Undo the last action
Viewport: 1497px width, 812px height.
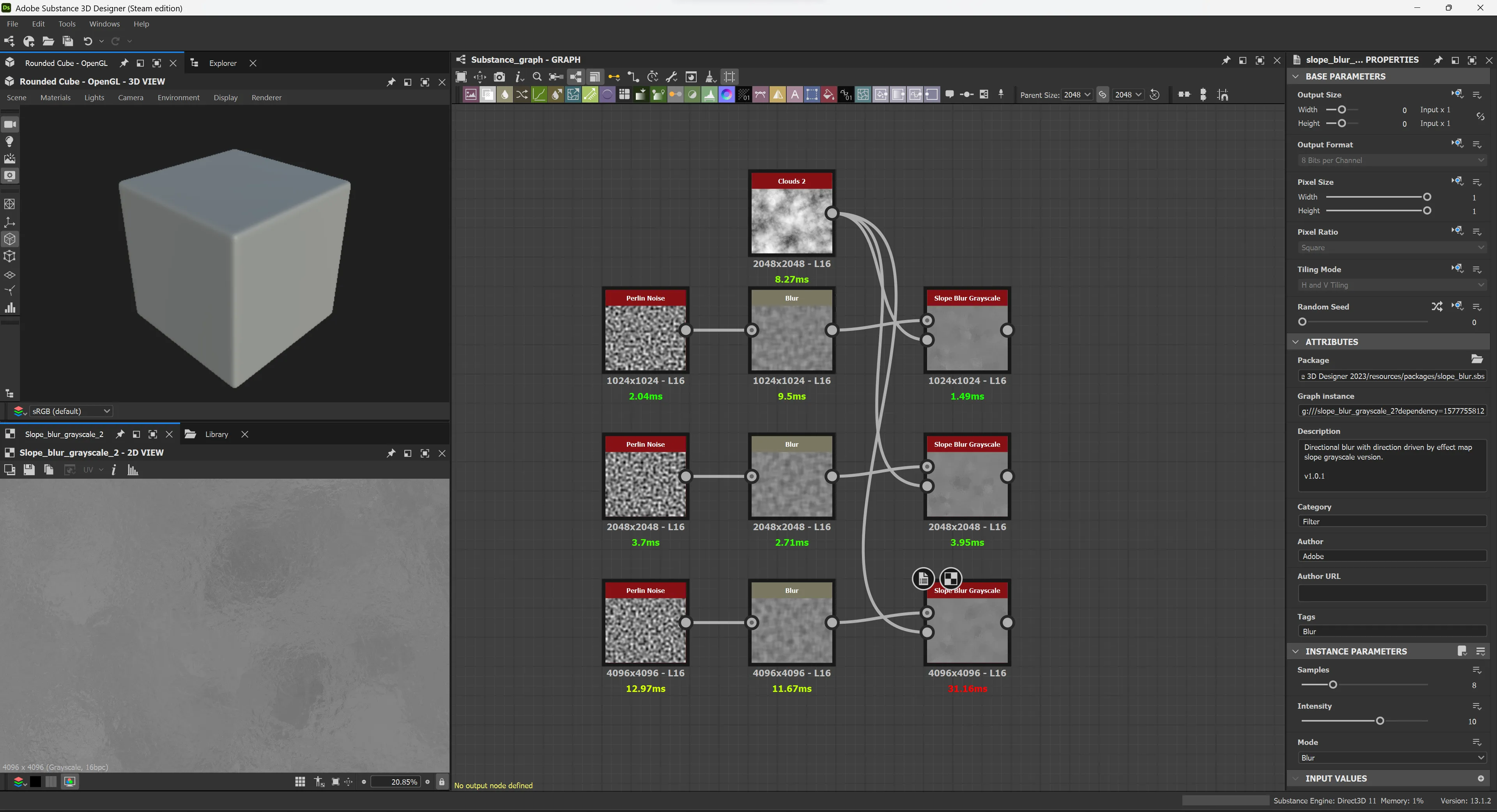88,41
